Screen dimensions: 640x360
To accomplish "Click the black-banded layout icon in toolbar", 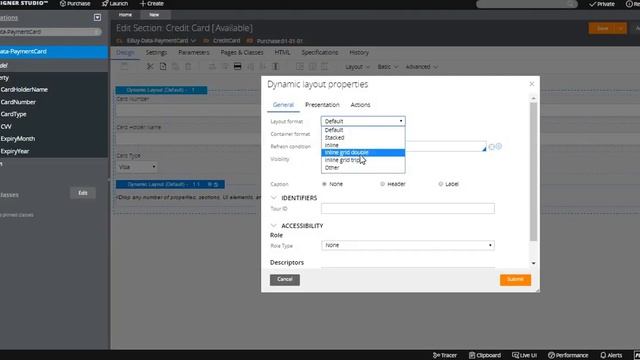I will (237, 67).
